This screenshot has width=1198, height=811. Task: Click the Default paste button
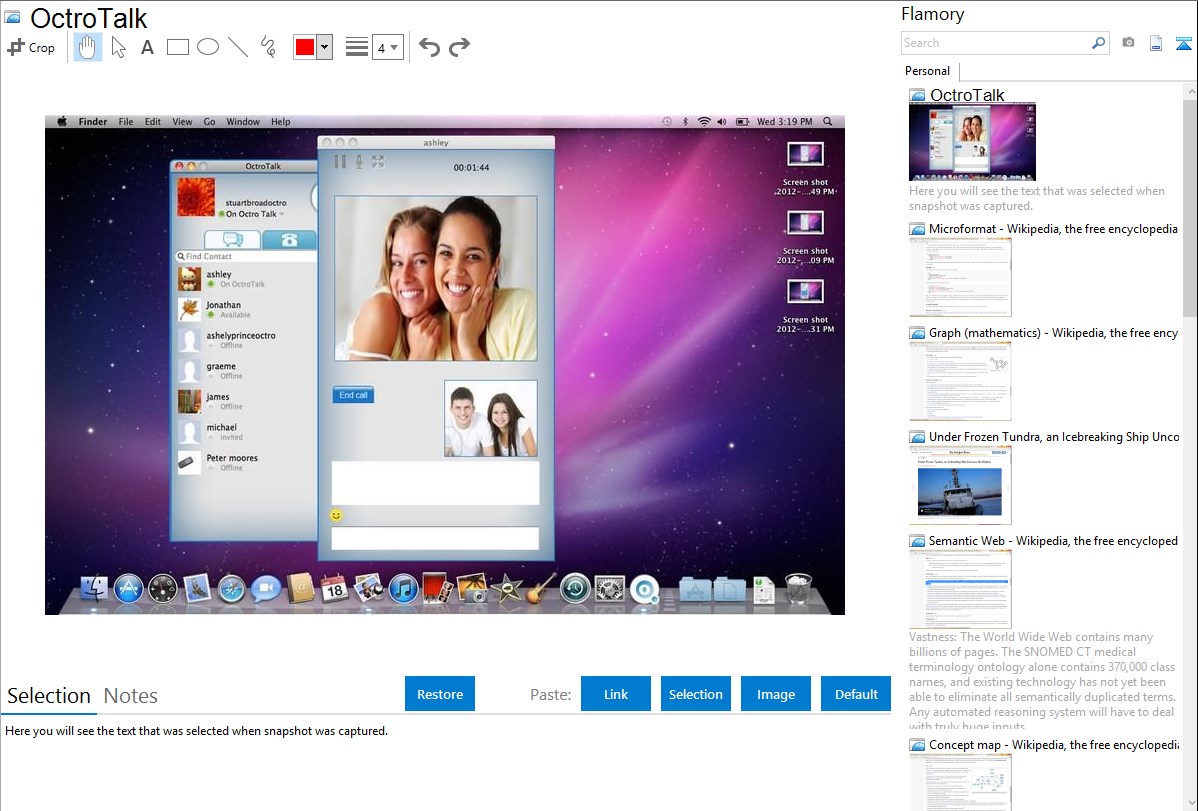coord(856,694)
